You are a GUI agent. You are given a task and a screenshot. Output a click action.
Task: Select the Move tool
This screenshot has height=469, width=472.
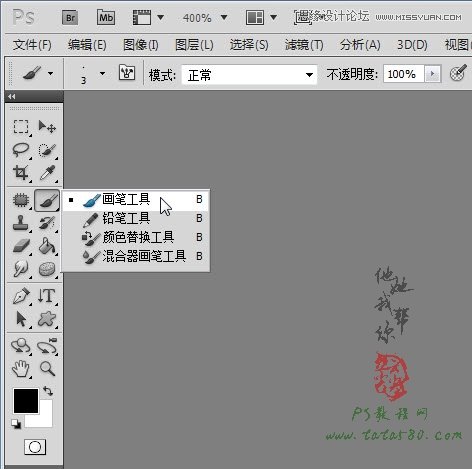click(47, 127)
